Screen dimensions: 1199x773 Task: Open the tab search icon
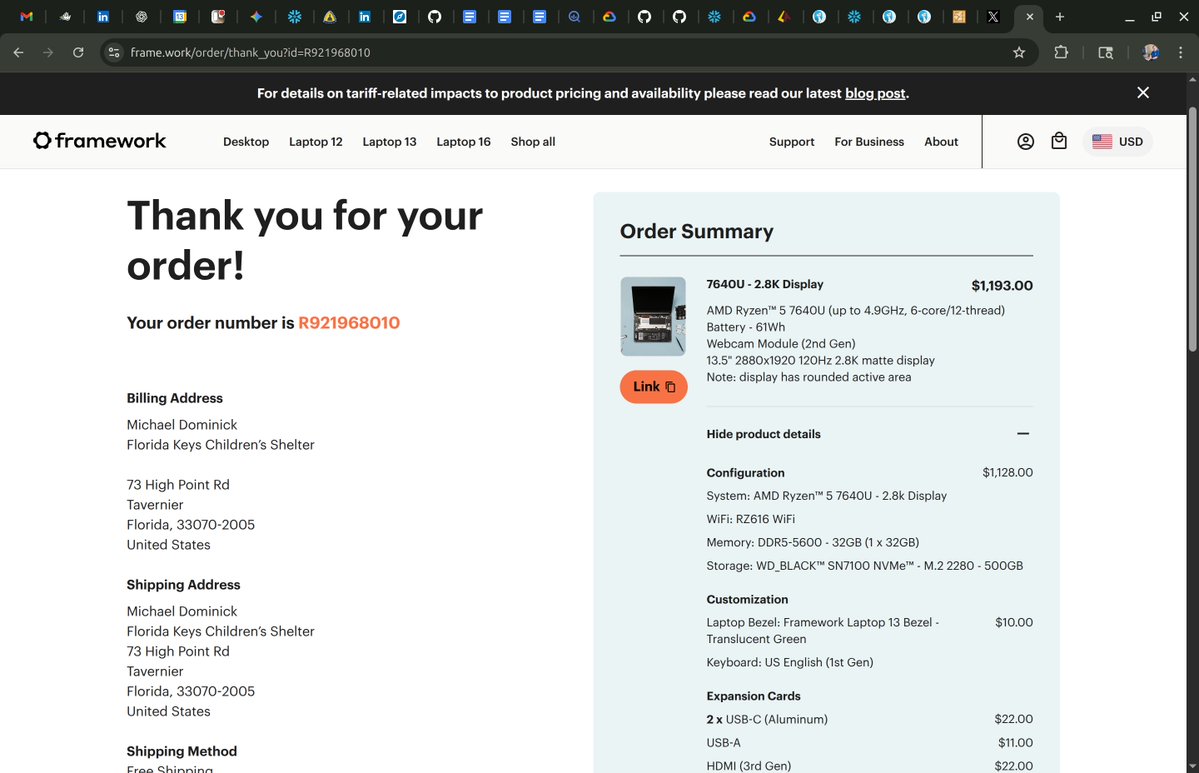[1106, 53]
